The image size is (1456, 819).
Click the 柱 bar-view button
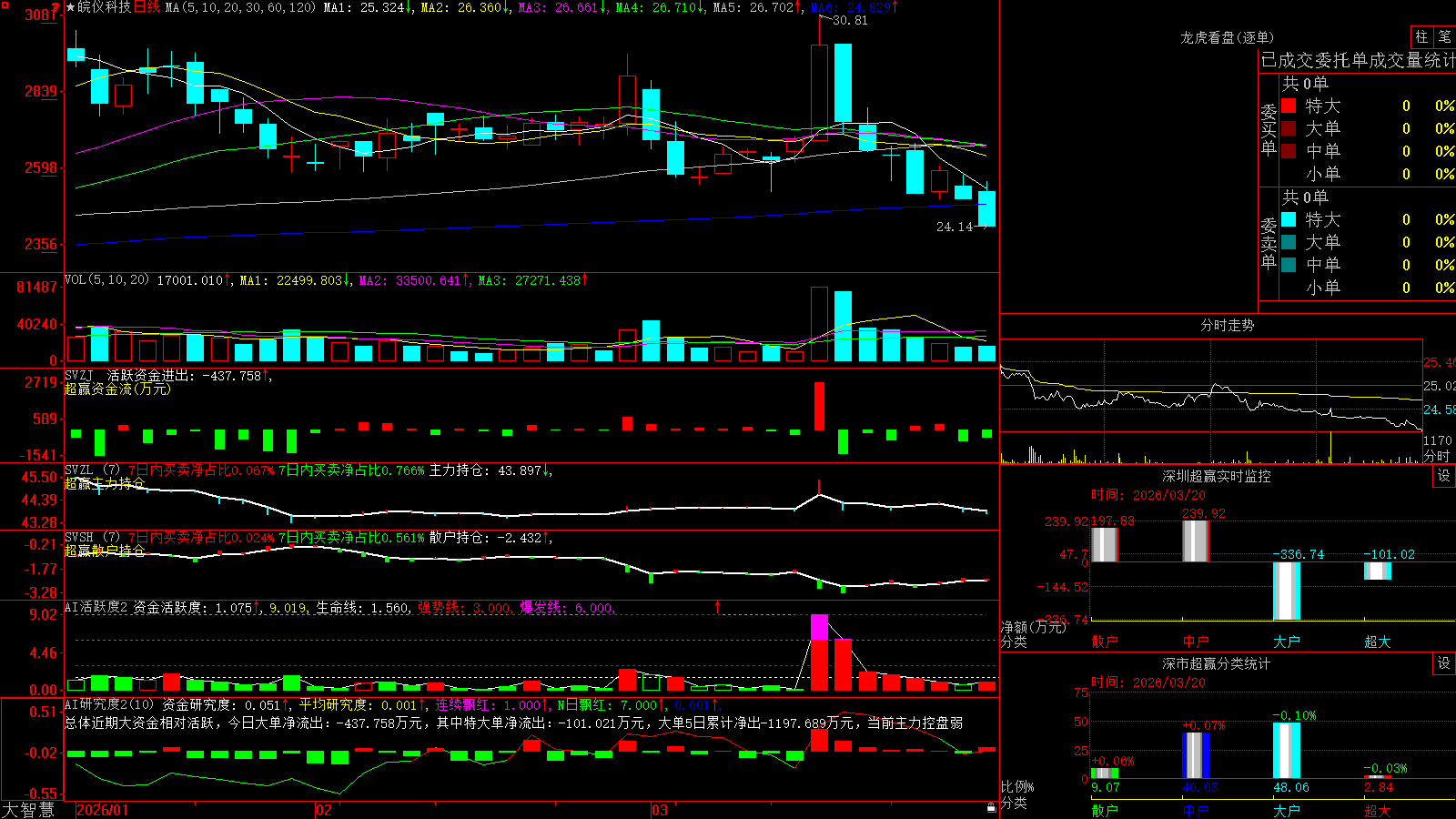(x=1421, y=37)
